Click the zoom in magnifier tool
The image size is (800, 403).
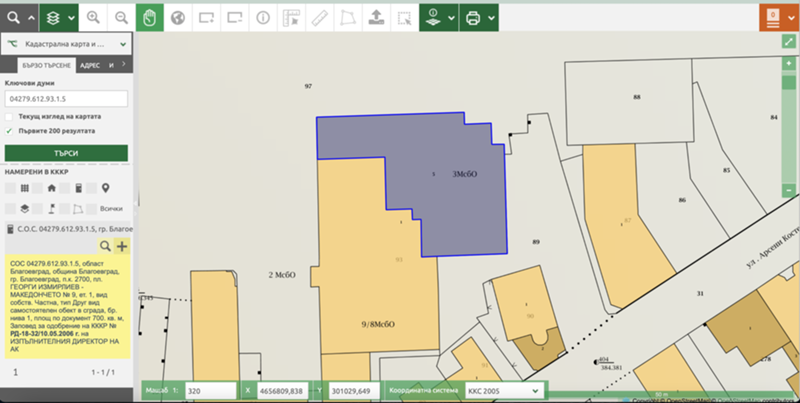[x=93, y=17]
